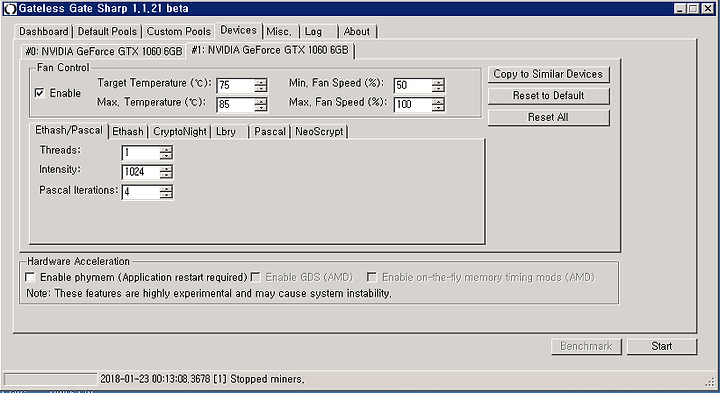
Task: Click the experimental features note text
Action: point(209,293)
